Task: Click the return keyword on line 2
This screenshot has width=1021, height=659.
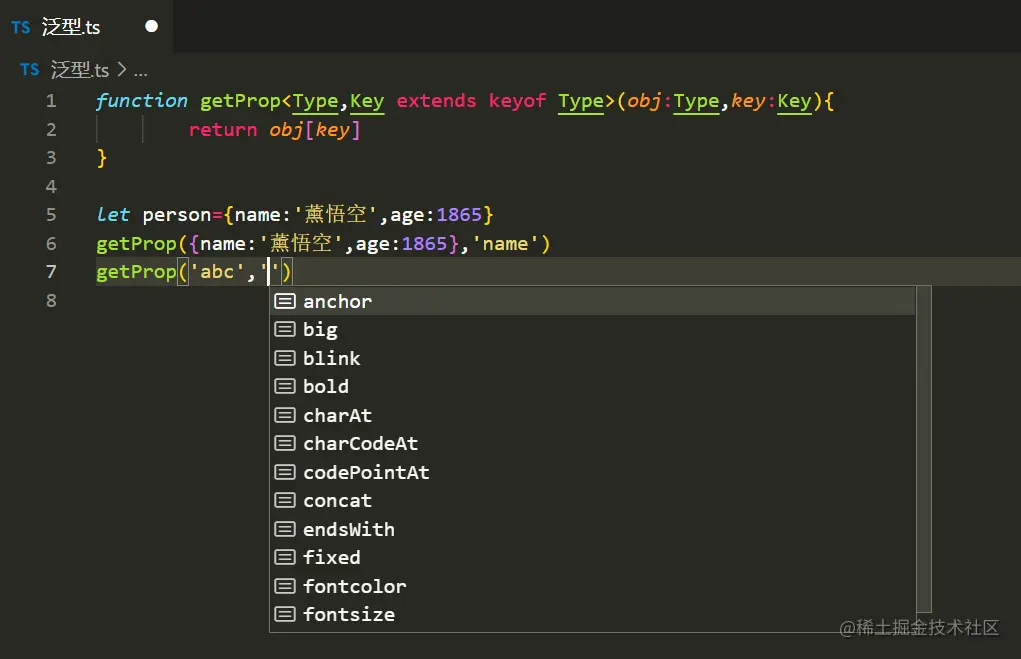Action: coord(223,130)
